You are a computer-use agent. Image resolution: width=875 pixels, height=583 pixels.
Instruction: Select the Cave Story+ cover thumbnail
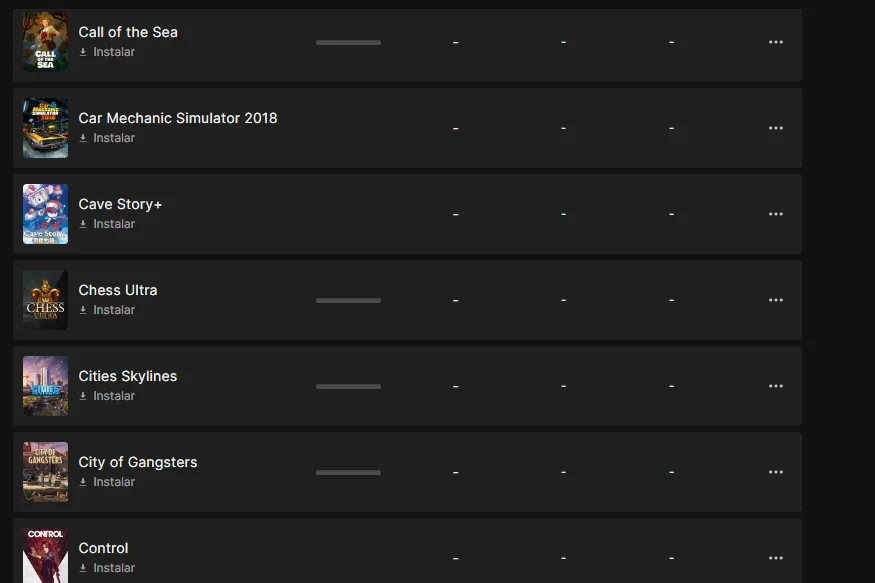point(45,214)
